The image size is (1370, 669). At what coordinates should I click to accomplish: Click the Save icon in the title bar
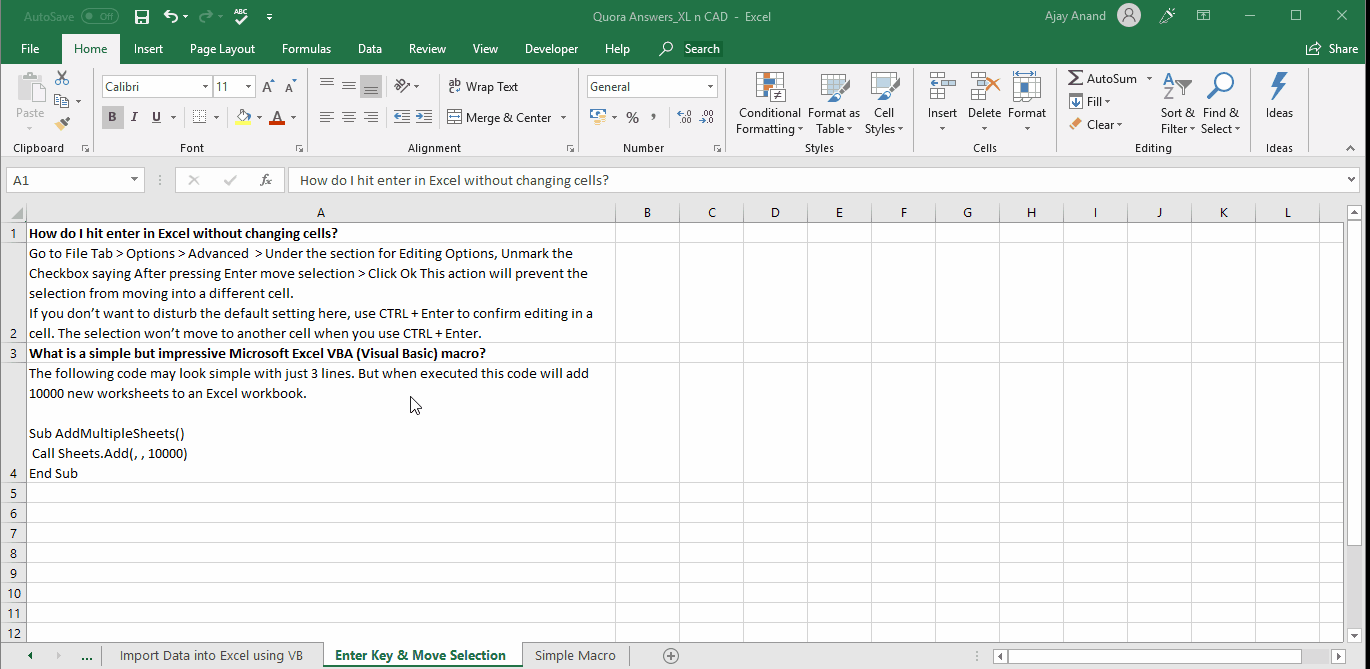coord(142,16)
